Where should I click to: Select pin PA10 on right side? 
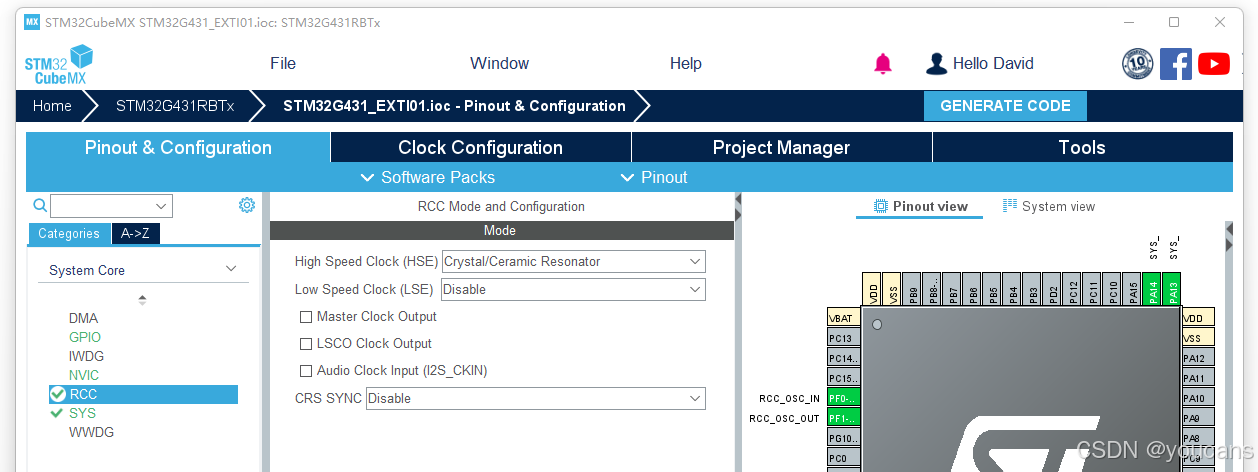pos(1198,398)
